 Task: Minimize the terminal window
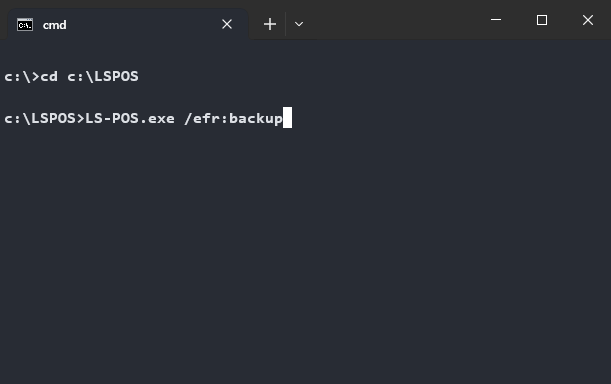496,19
